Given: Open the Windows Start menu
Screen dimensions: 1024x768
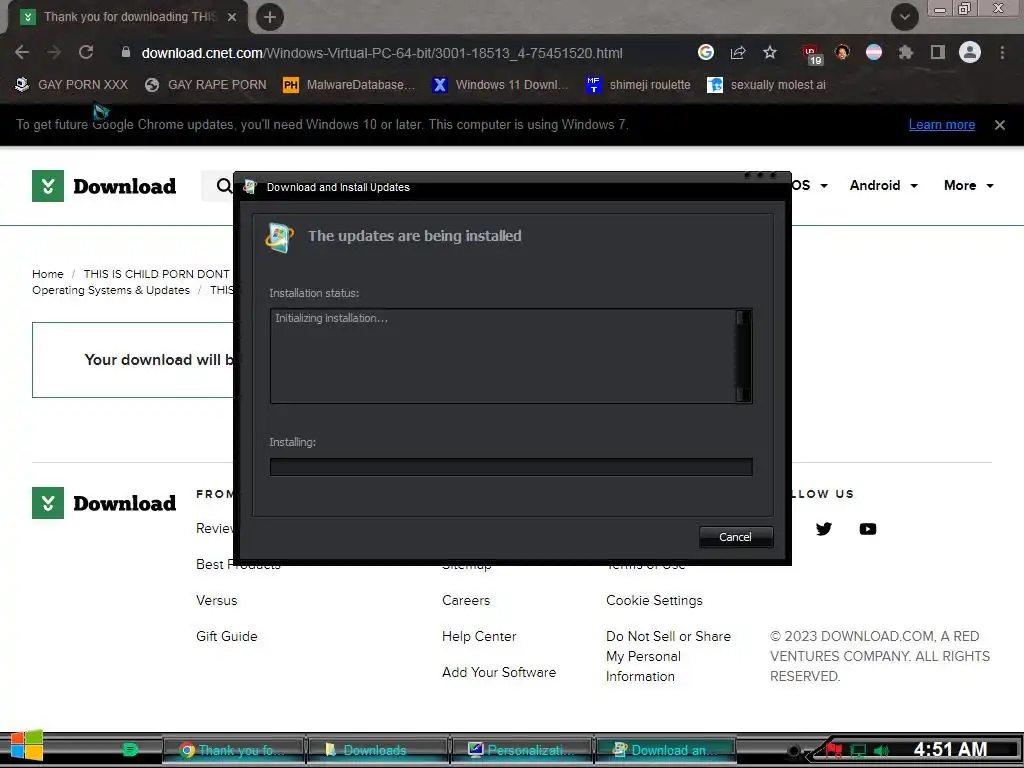Looking at the screenshot, I should 27,746.
